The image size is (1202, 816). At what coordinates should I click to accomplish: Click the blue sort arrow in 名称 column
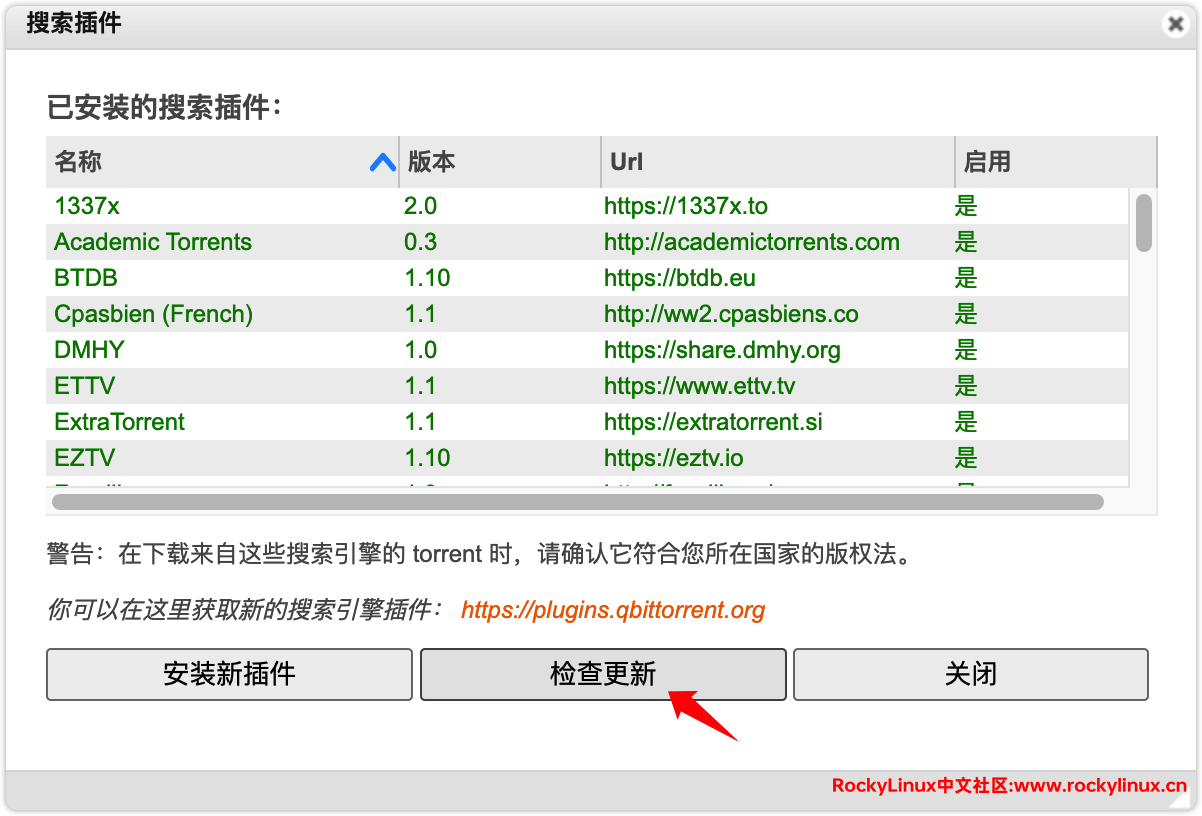click(x=382, y=162)
